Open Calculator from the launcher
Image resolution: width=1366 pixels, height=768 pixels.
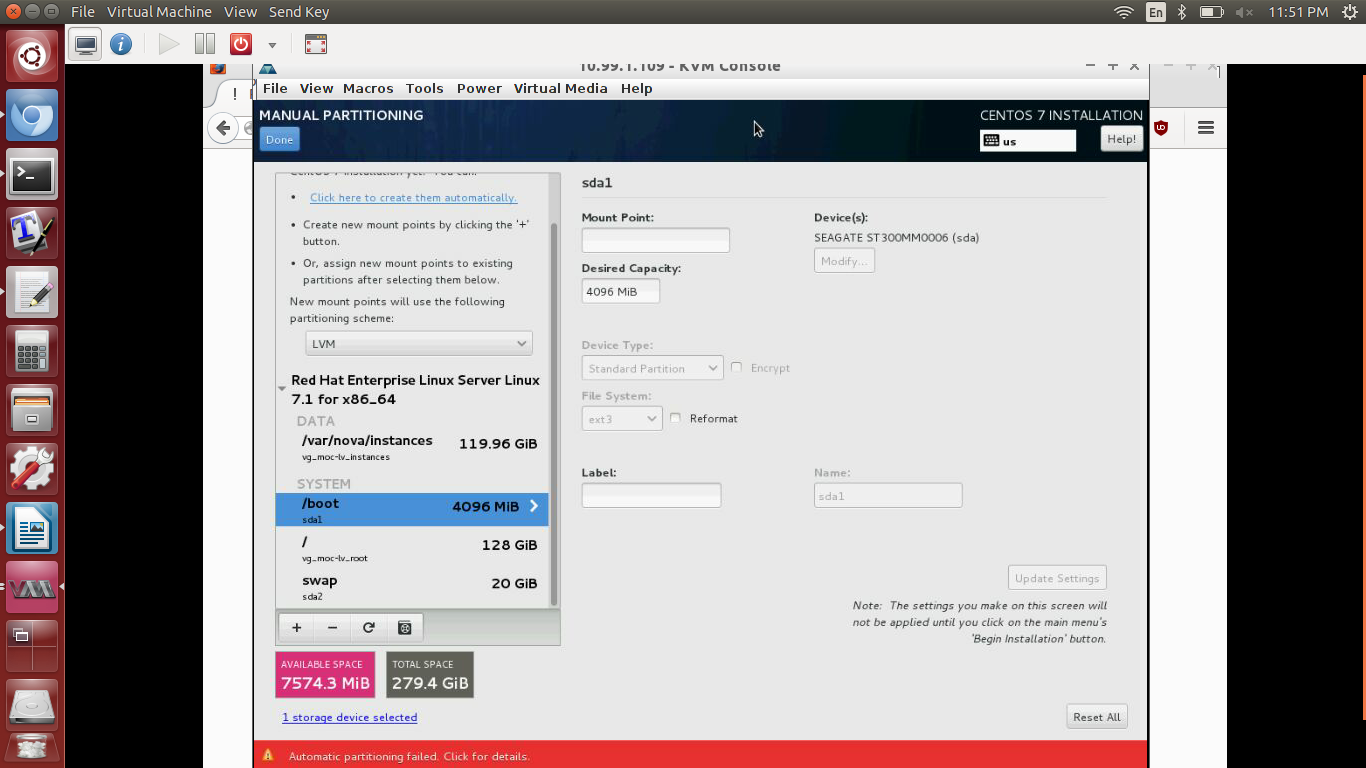[x=32, y=351]
